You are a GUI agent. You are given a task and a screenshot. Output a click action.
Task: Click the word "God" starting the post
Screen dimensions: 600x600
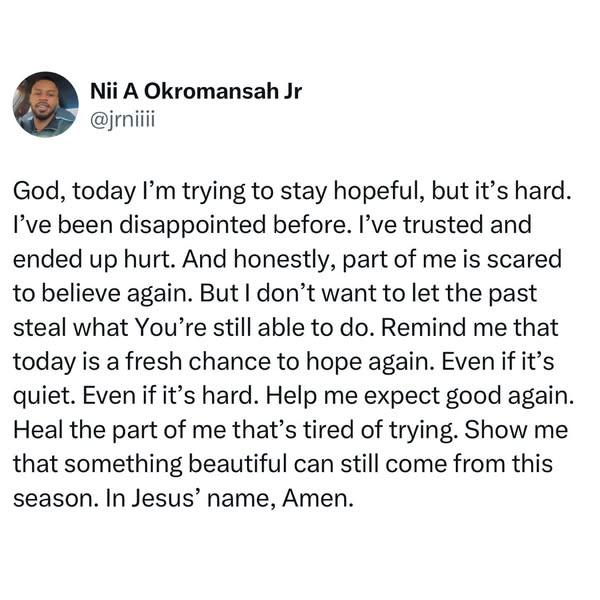pyautogui.click(x=38, y=191)
